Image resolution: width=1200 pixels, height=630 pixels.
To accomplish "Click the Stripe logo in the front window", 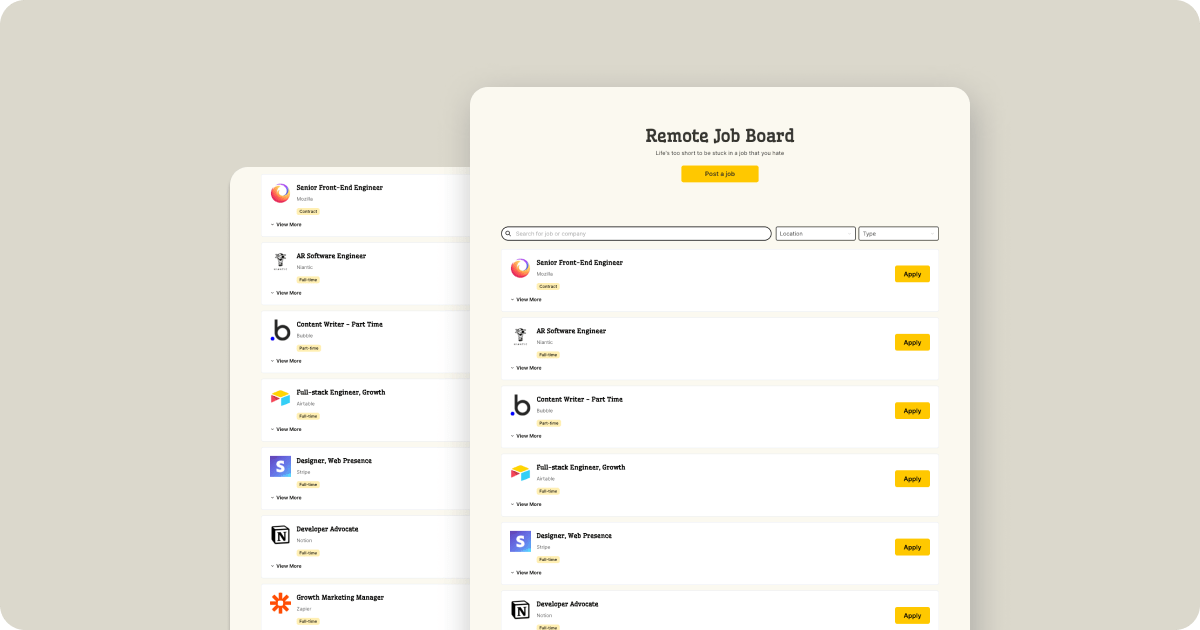I will (x=520, y=541).
